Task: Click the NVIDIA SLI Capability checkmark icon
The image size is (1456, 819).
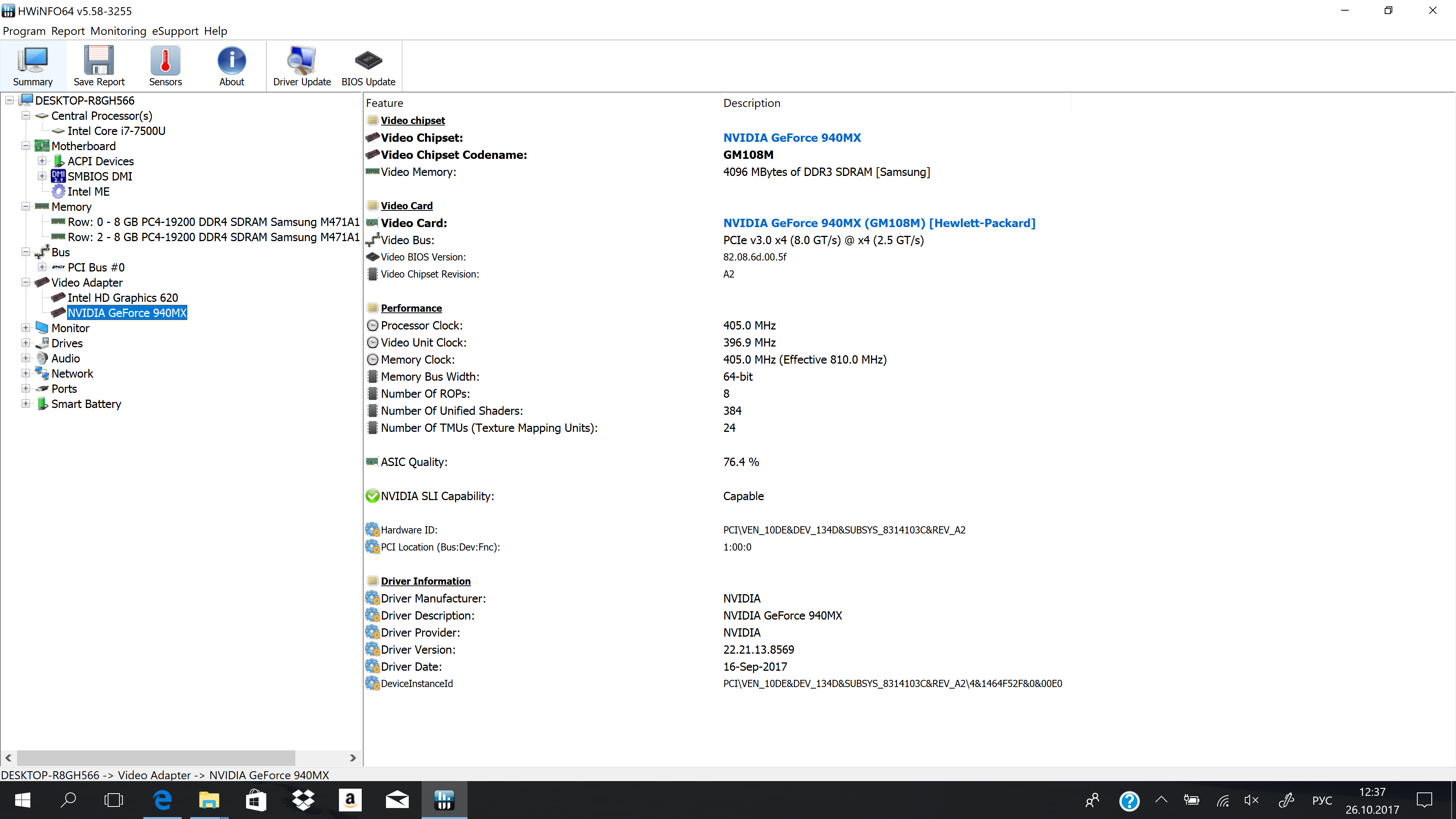Action: tap(372, 496)
